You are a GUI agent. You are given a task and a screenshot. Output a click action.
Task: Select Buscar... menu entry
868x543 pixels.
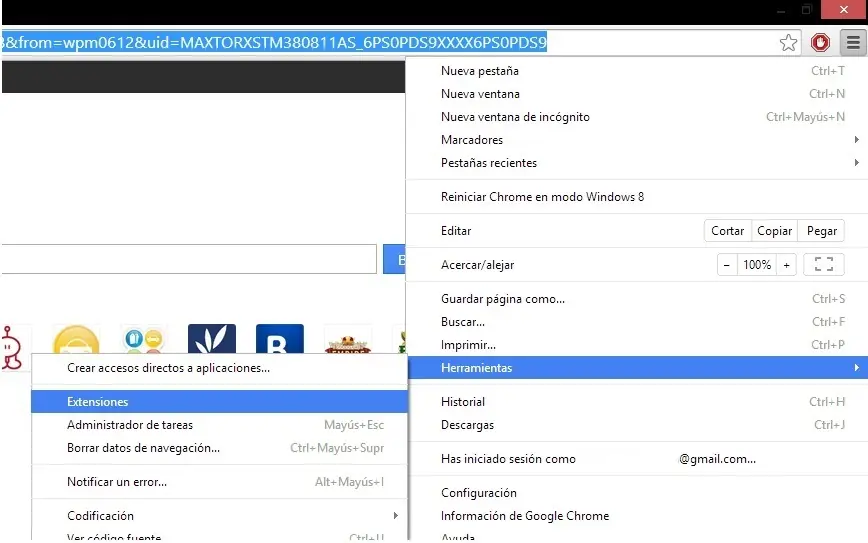(x=637, y=322)
